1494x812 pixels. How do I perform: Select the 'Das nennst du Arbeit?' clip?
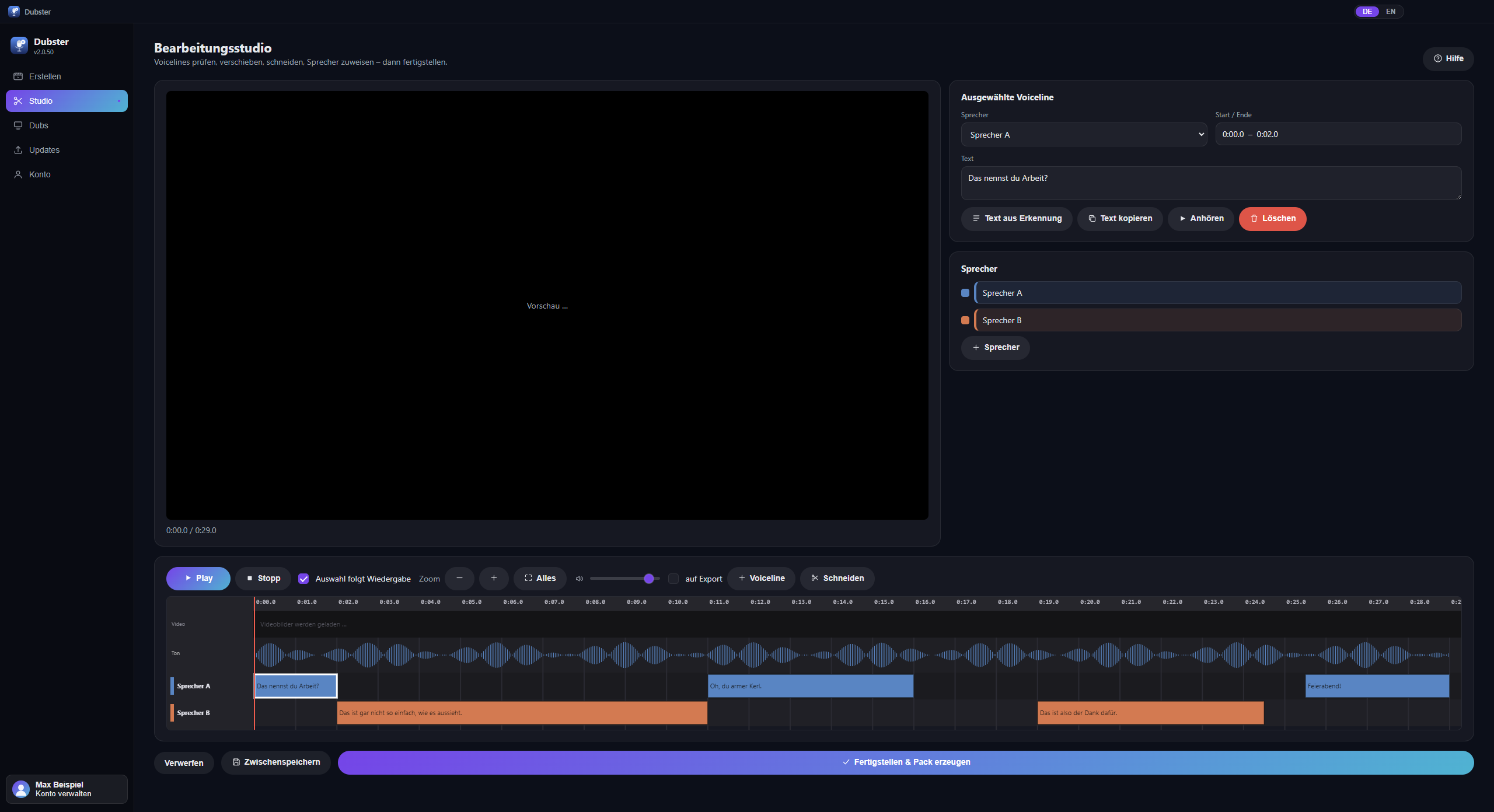tap(296, 686)
